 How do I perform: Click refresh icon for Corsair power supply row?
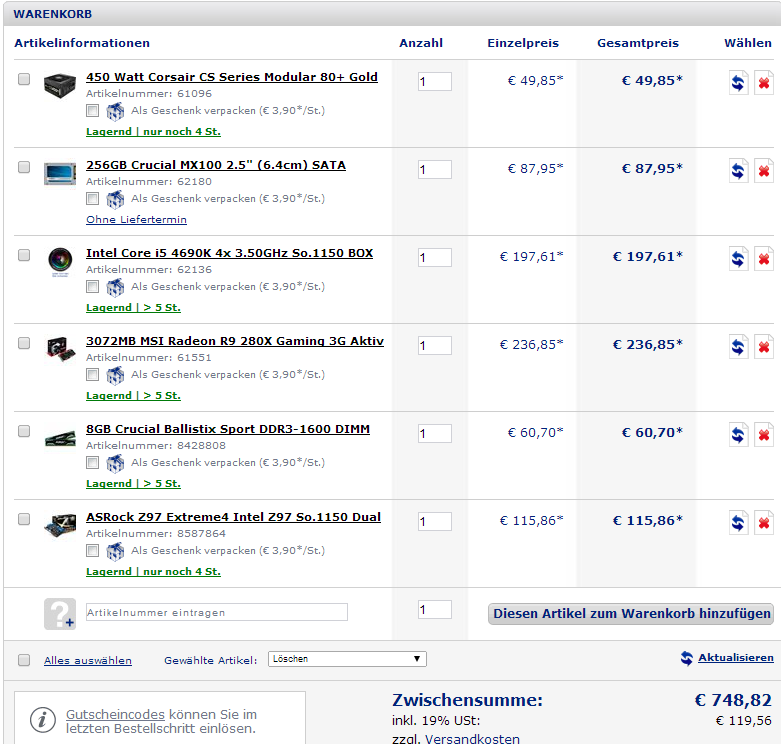(738, 82)
